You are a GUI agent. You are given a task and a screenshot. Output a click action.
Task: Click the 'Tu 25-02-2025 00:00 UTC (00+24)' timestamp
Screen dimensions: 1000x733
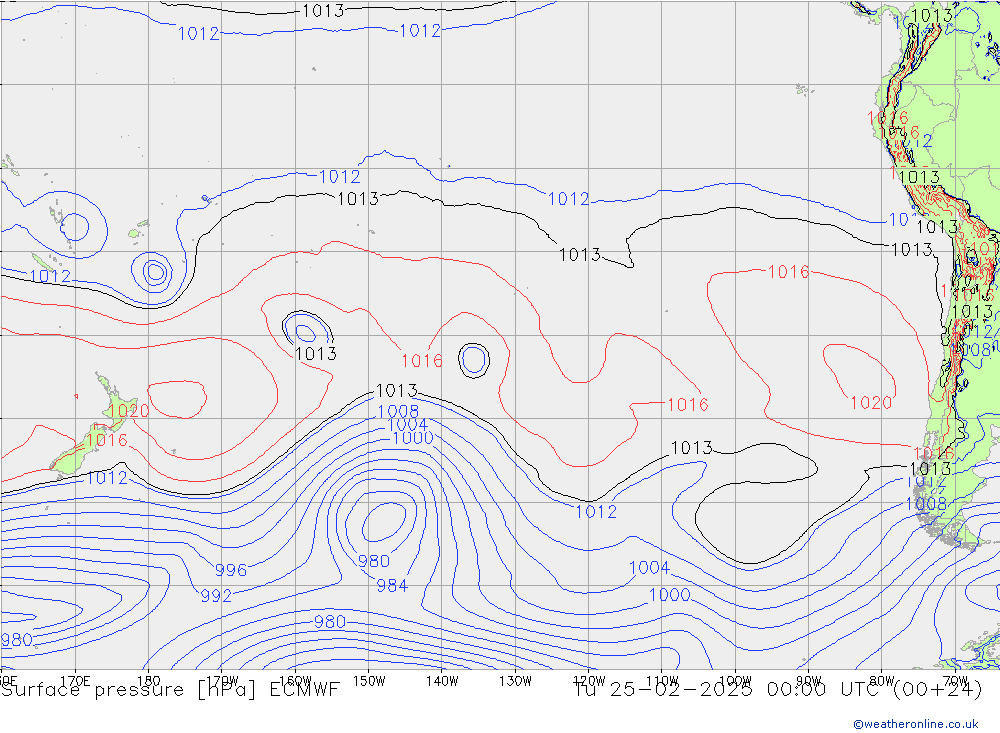click(x=778, y=690)
